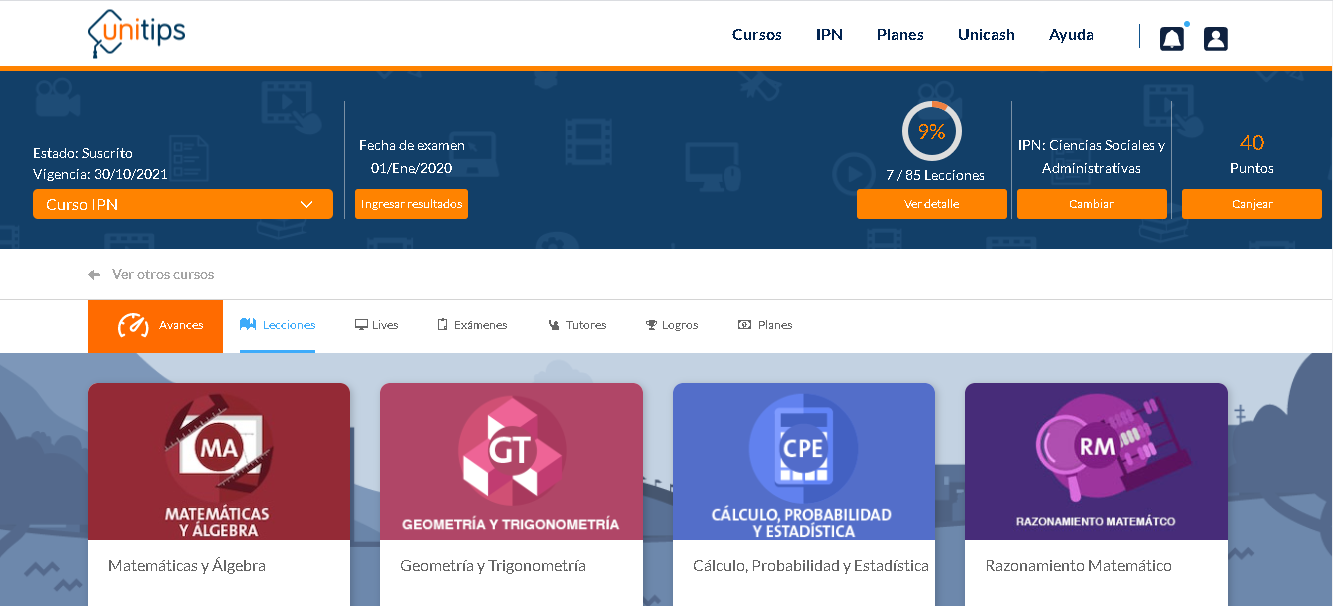This screenshot has width=1333, height=606.
Task: Switch to the Lives tab
Action: [376, 326]
